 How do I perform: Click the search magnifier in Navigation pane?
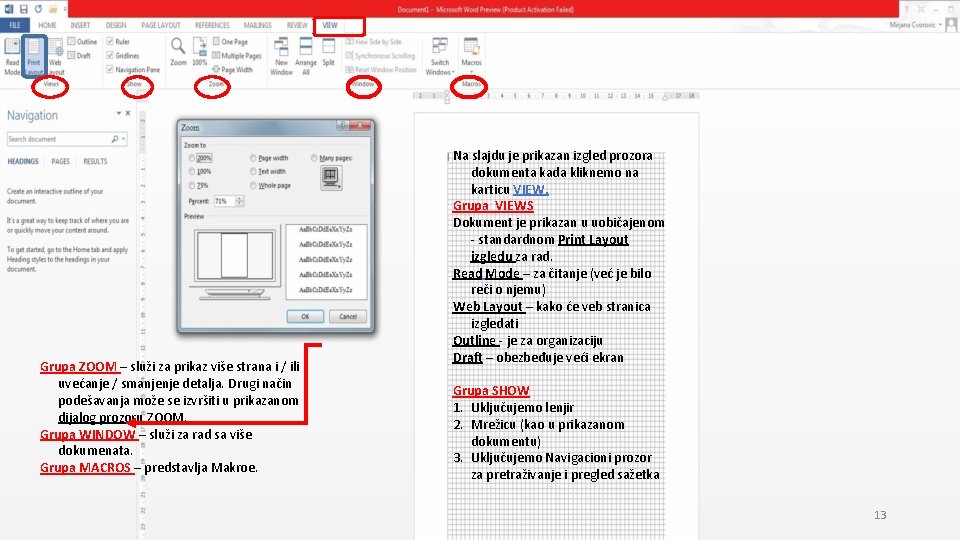click(x=114, y=140)
